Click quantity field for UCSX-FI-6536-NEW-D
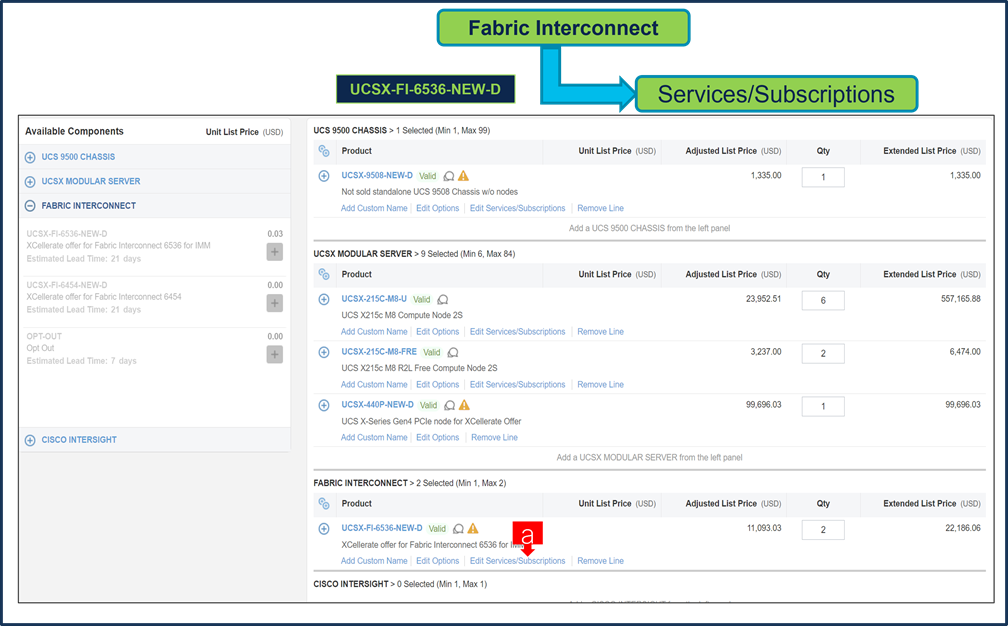Viewport: 1008px width, 626px height. [823, 530]
